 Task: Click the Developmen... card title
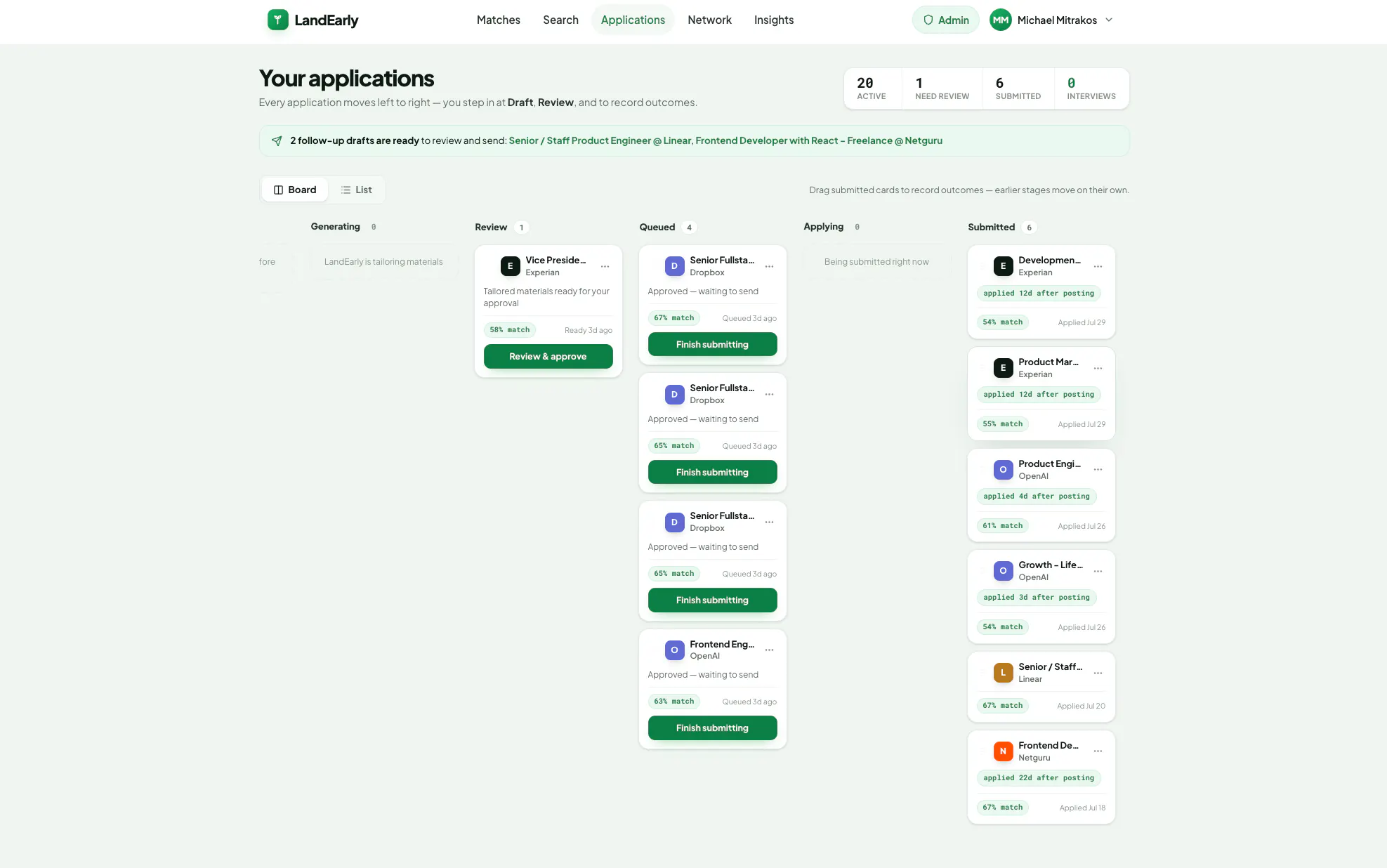[x=1049, y=260]
